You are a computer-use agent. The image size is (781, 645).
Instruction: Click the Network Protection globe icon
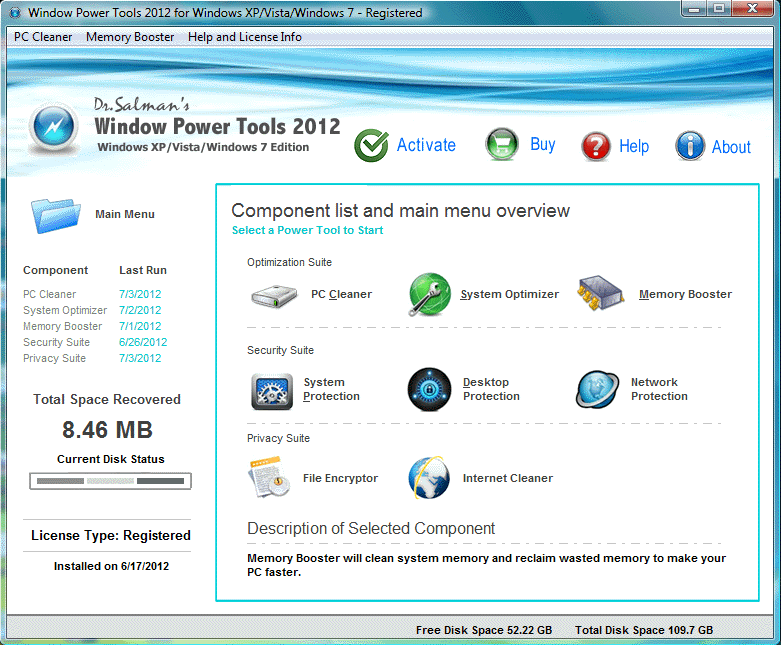coord(597,389)
